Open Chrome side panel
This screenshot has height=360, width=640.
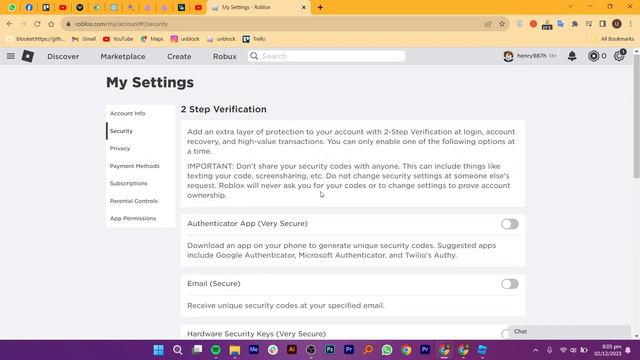pyautogui.click(x=602, y=24)
